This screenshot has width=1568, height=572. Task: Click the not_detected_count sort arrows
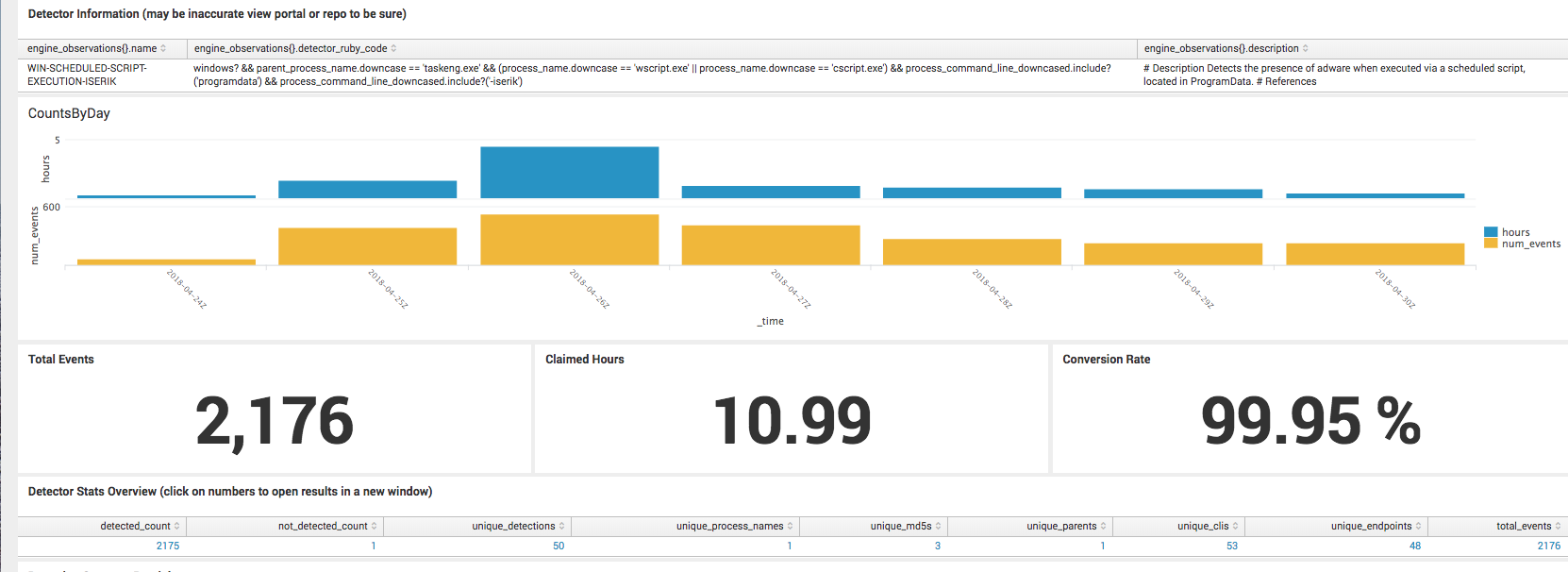point(374,526)
